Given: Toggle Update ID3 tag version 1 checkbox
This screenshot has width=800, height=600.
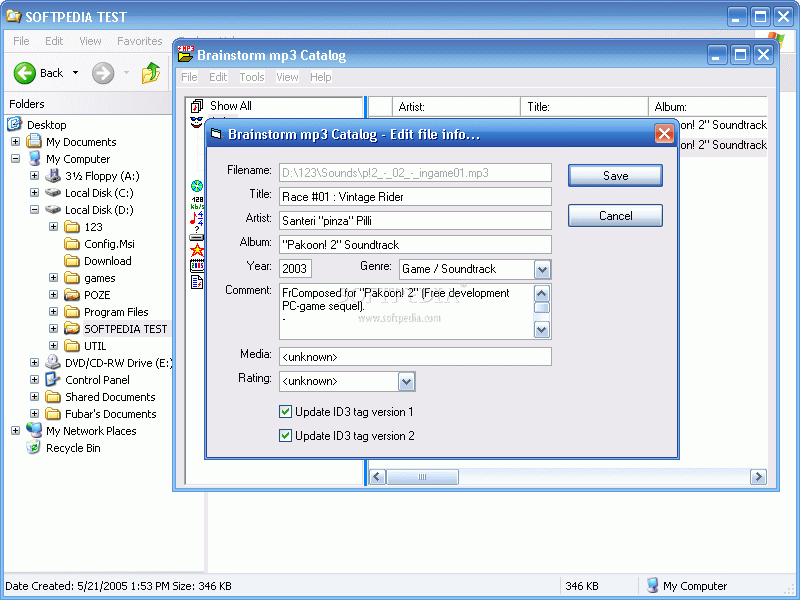Looking at the screenshot, I should point(286,412).
